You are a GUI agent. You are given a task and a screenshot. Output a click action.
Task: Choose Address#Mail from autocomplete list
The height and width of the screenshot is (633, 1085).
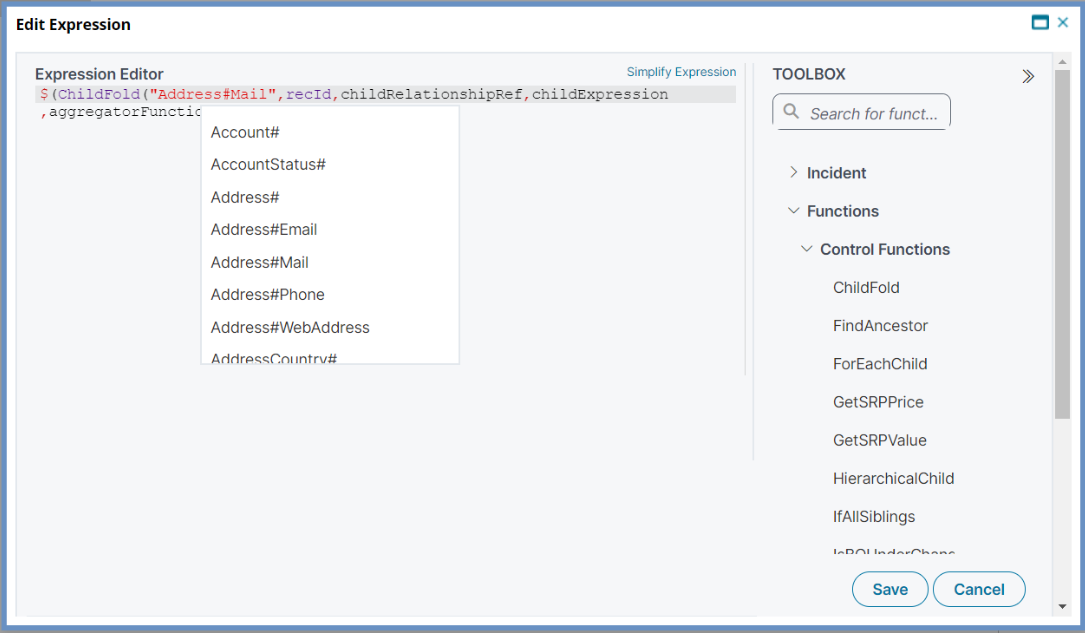(x=259, y=262)
